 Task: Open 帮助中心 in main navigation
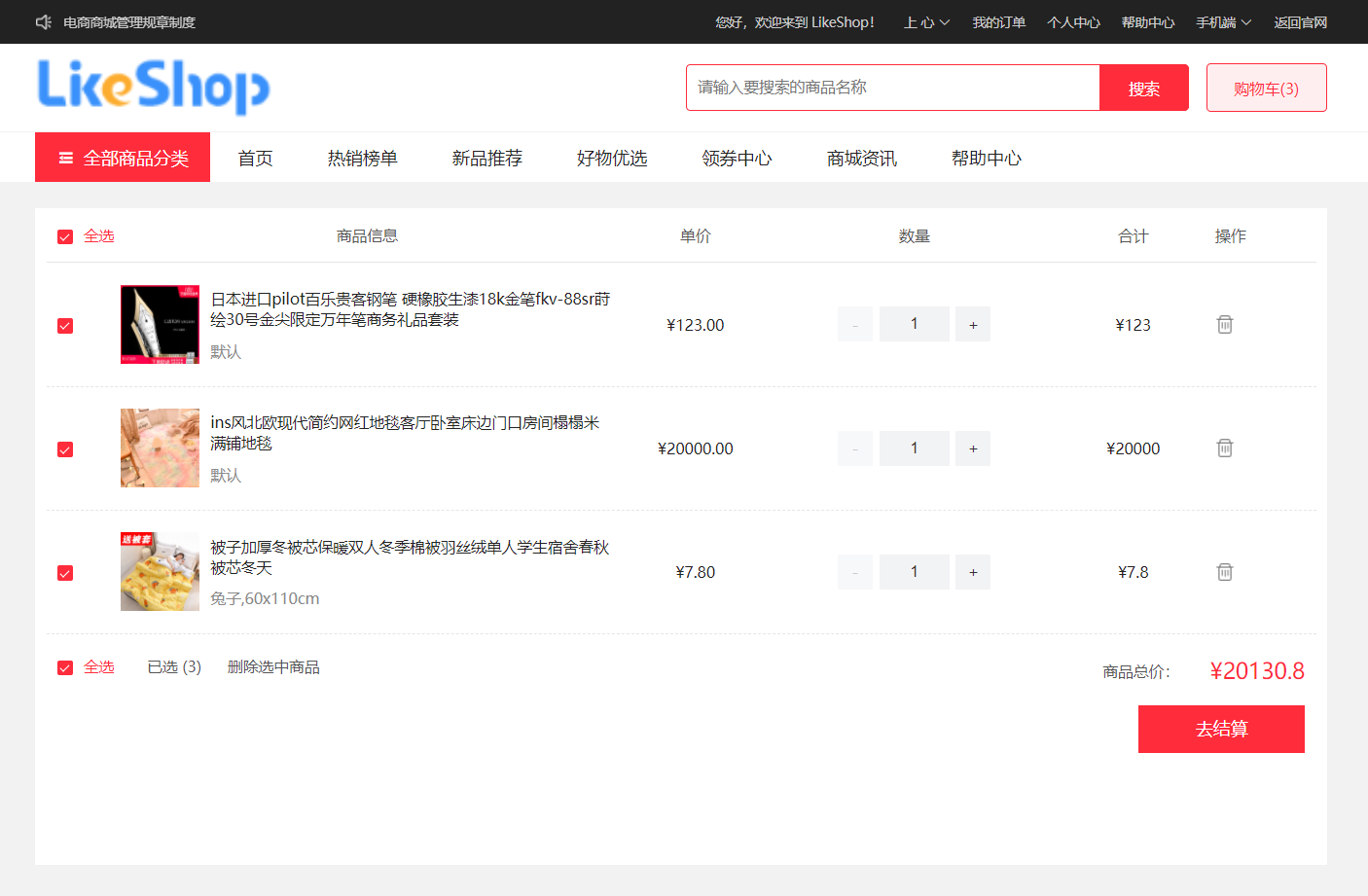(x=986, y=158)
